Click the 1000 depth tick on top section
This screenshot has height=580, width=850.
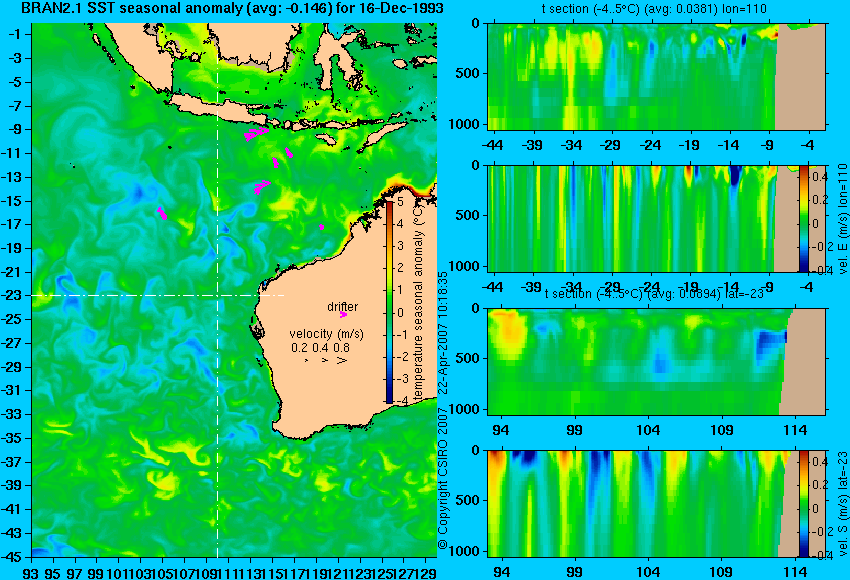tap(464, 124)
